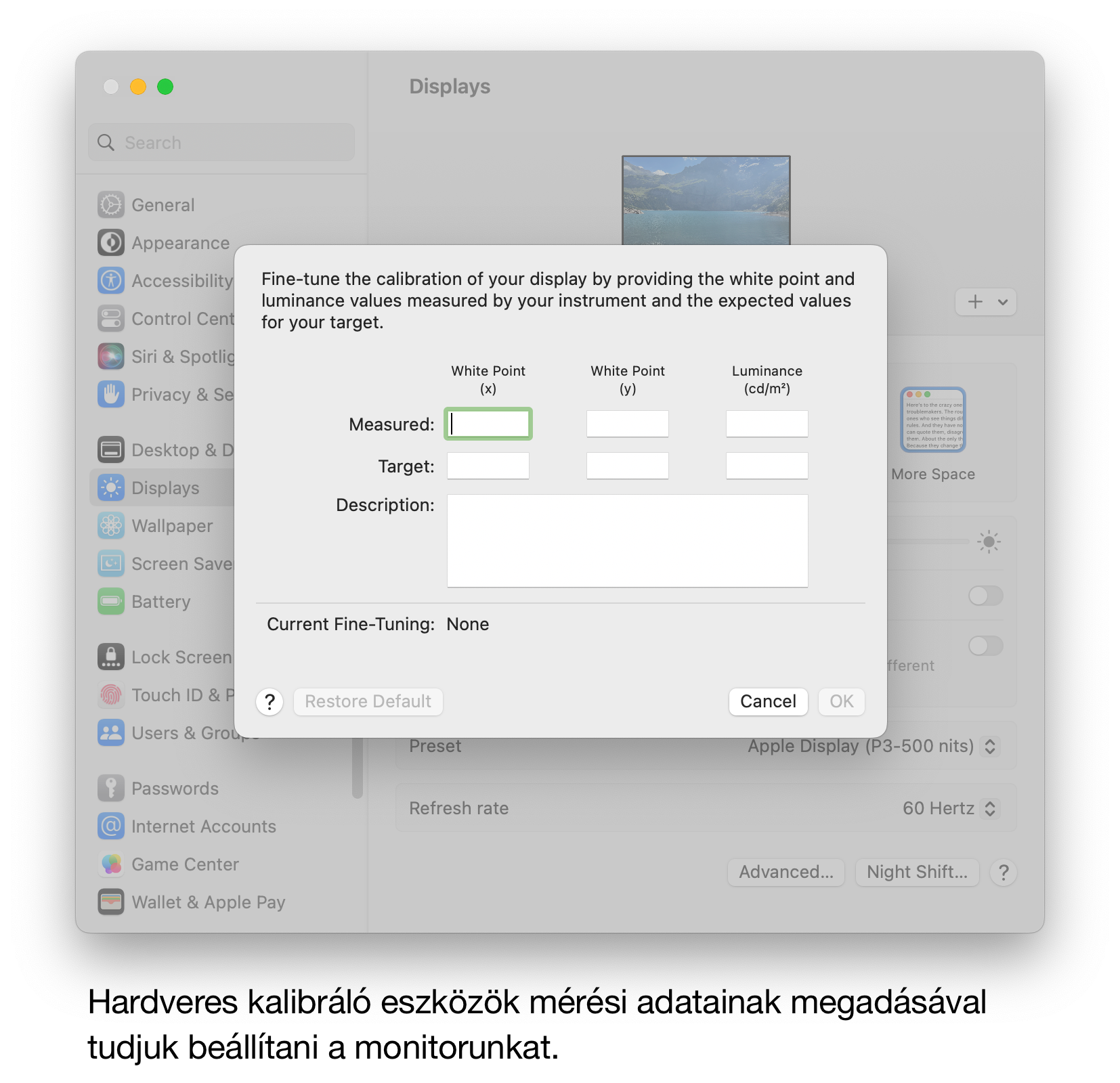1120x1083 pixels.
Task: Open Siri & Spotlight sidebar icon
Action: point(111,356)
